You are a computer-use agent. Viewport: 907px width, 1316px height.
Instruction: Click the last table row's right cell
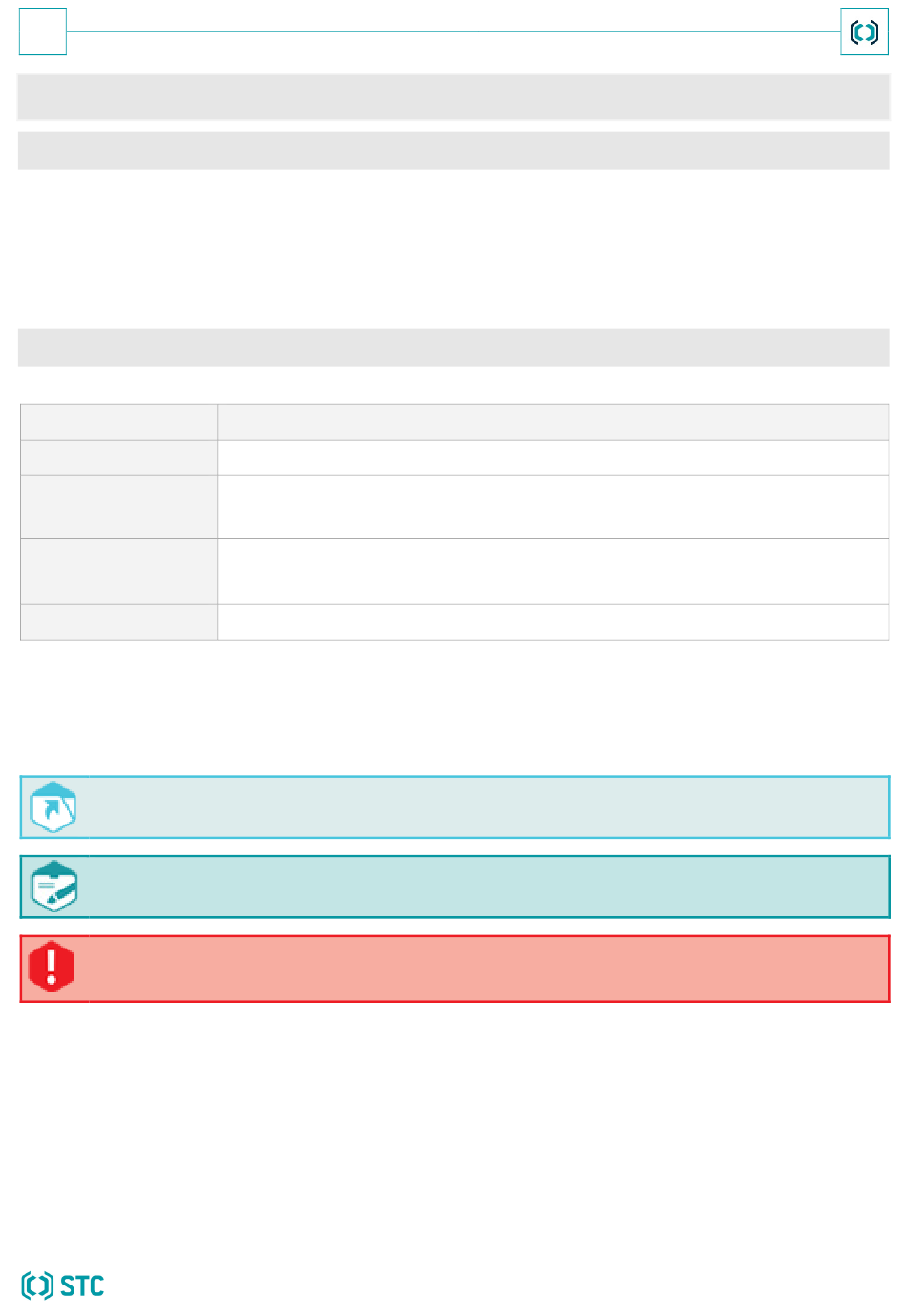553,622
